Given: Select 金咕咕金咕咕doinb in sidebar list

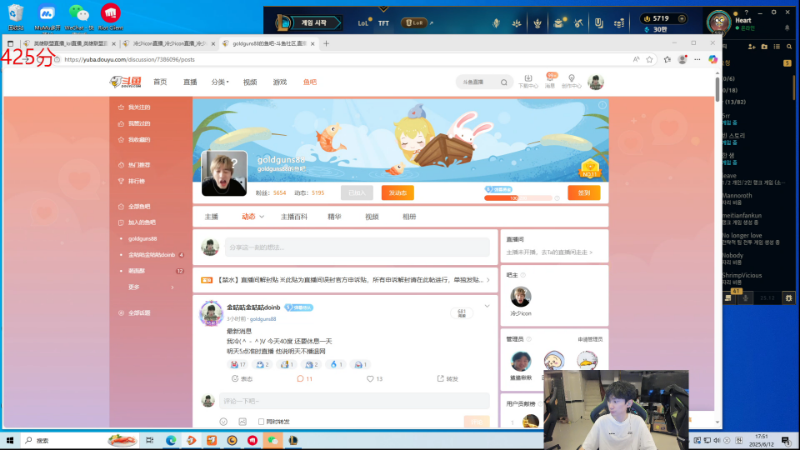Looking at the screenshot, I should (152, 255).
